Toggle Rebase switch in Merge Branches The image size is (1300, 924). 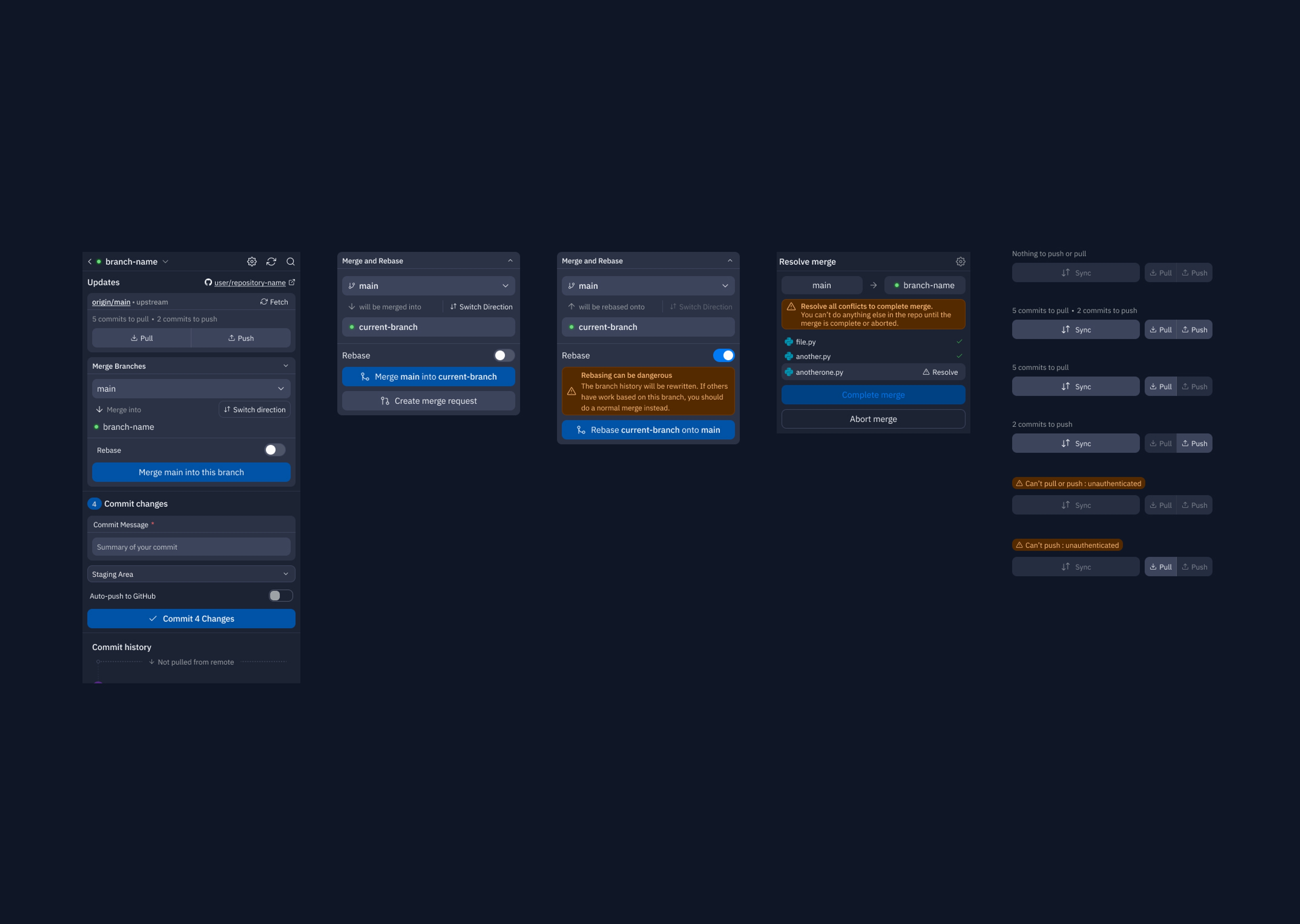click(275, 450)
